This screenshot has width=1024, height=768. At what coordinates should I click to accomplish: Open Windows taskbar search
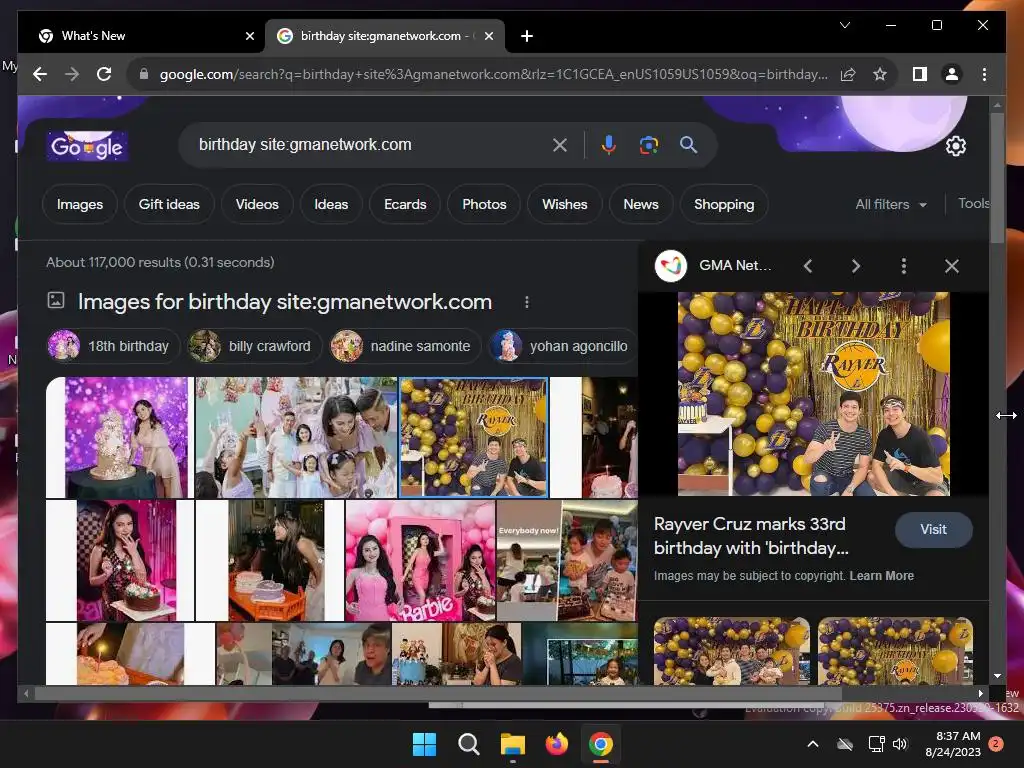[468, 744]
